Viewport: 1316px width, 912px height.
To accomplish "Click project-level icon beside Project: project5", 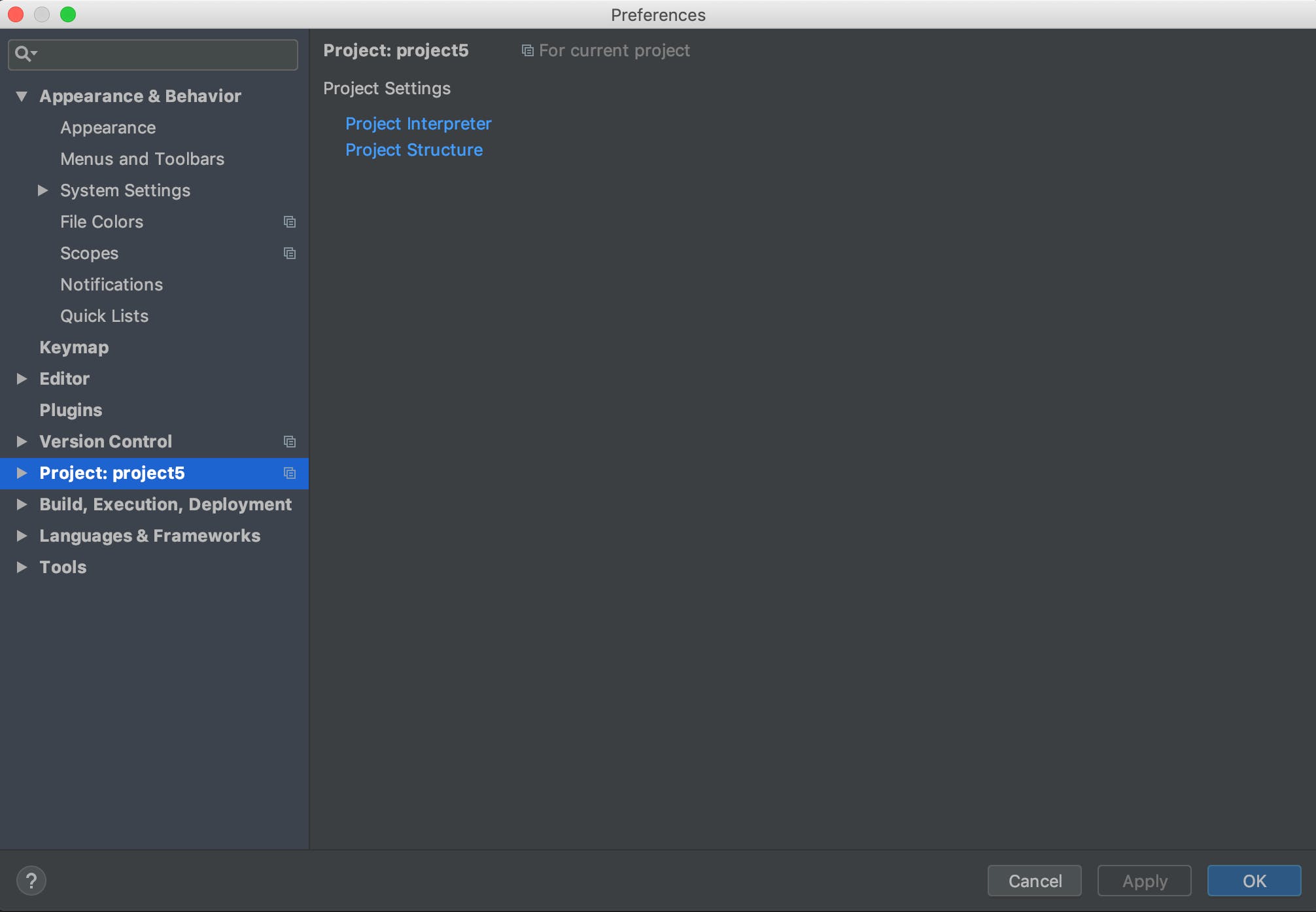I will pyautogui.click(x=289, y=473).
